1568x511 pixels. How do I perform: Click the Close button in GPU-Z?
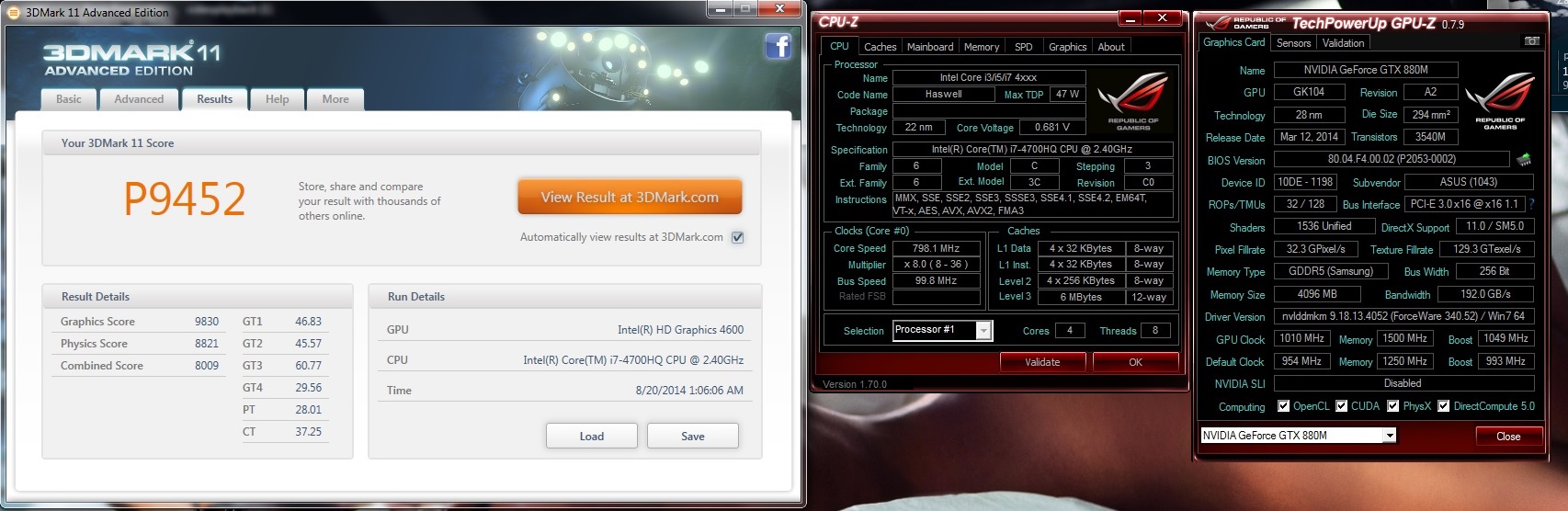click(1508, 437)
